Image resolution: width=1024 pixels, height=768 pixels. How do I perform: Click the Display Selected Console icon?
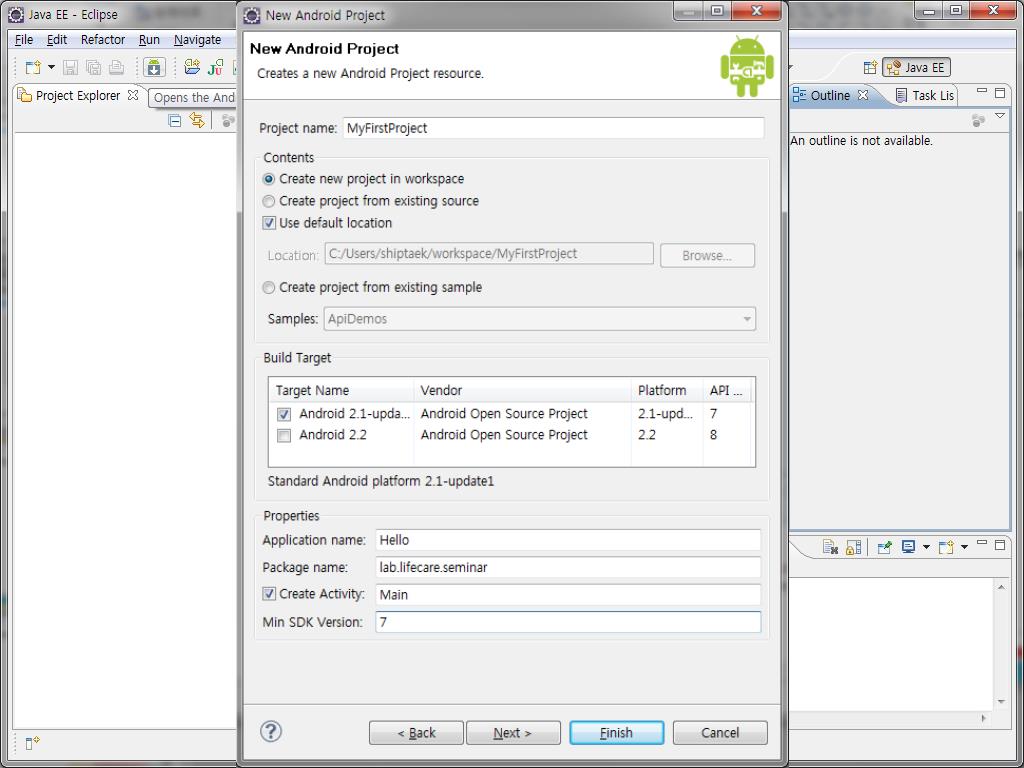click(x=908, y=547)
